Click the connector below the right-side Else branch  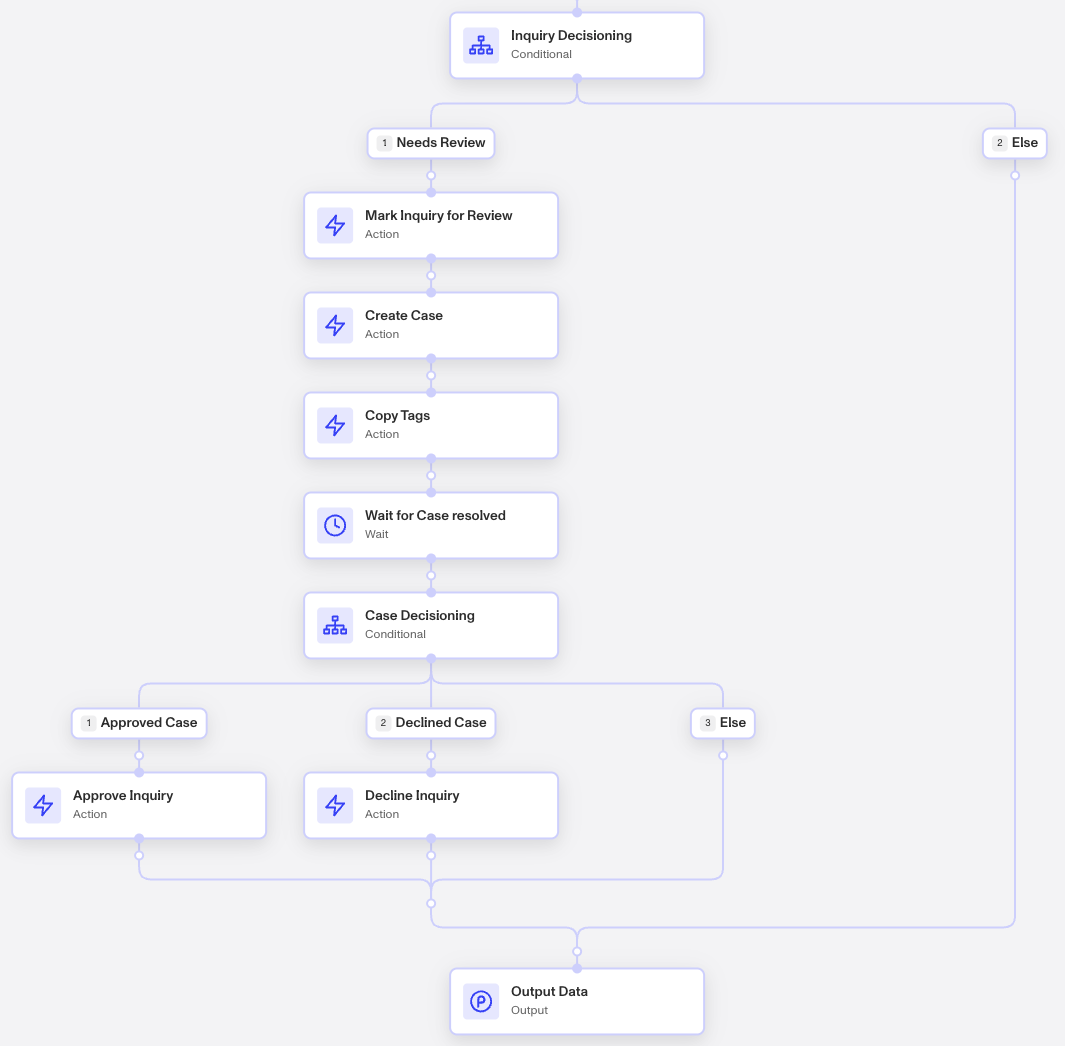click(1015, 175)
